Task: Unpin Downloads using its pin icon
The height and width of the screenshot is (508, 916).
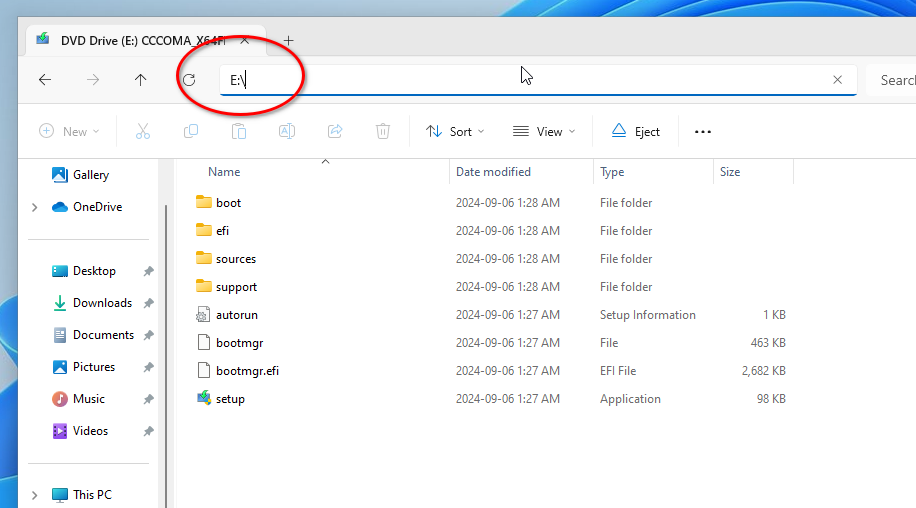Action: point(148,303)
